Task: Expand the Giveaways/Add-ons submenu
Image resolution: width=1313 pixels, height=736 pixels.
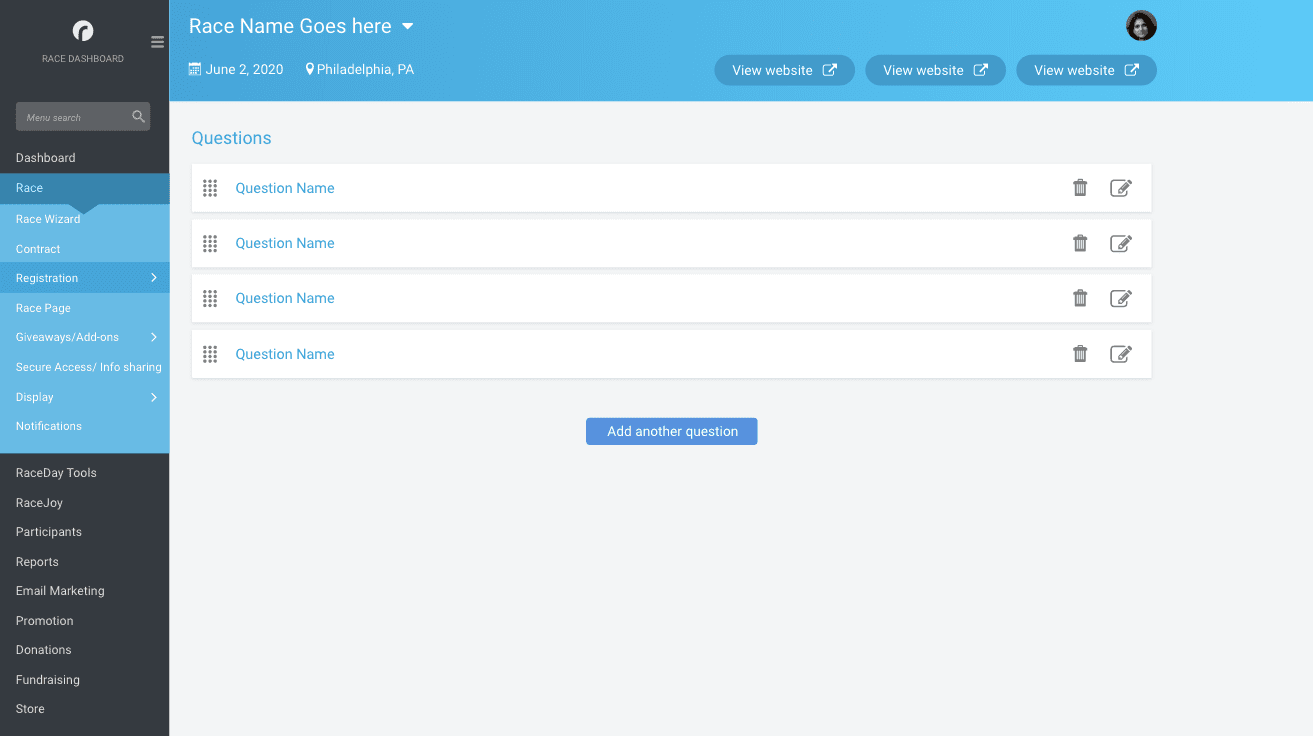Action: click(154, 337)
